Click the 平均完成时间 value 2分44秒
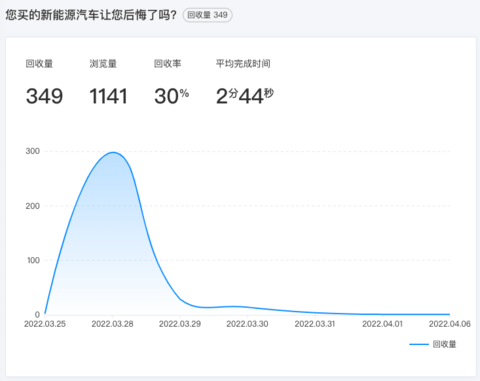The height and width of the screenshot is (381, 480). (245, 96)
